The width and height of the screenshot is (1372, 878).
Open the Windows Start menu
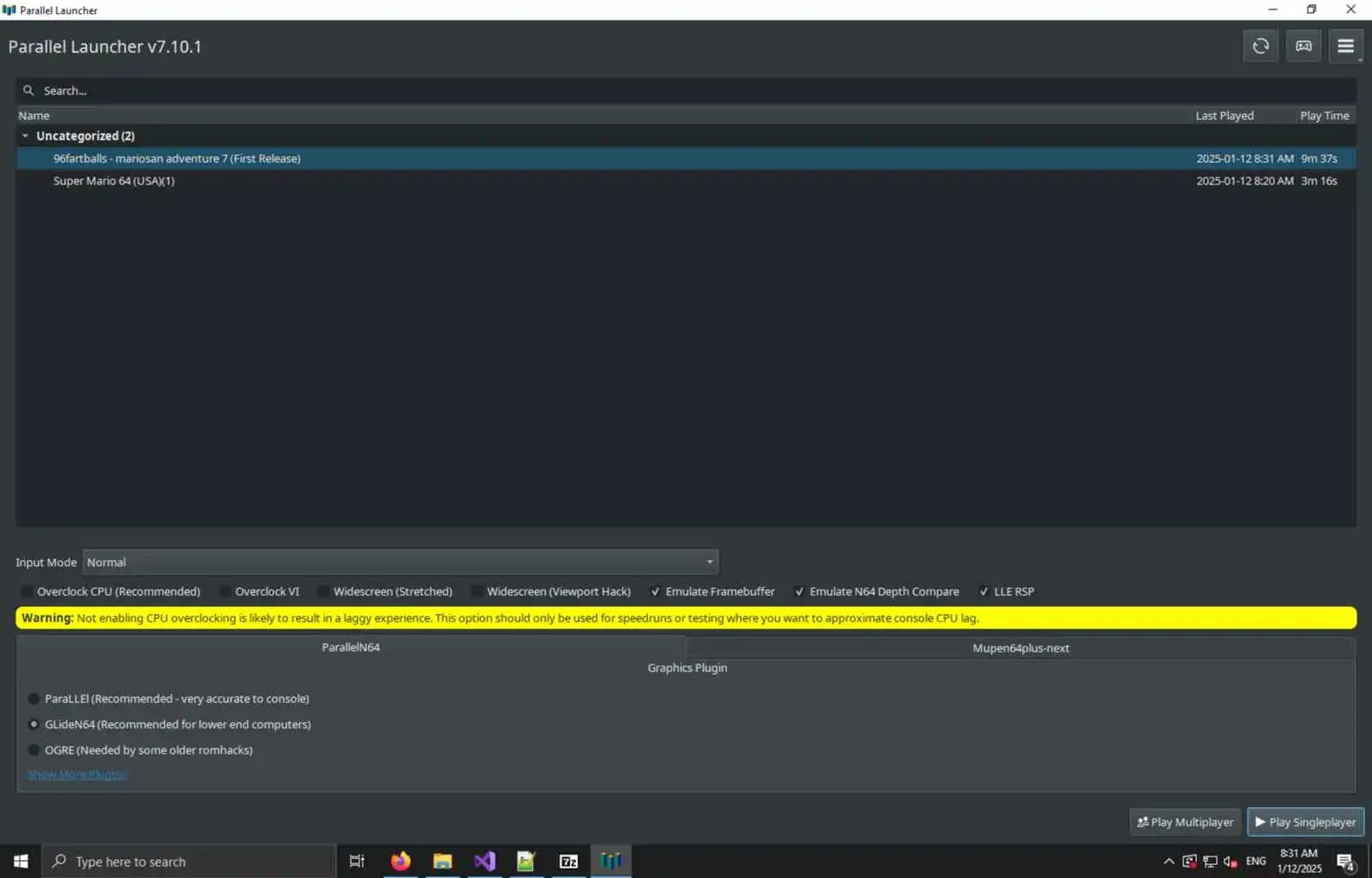(21, 861)
